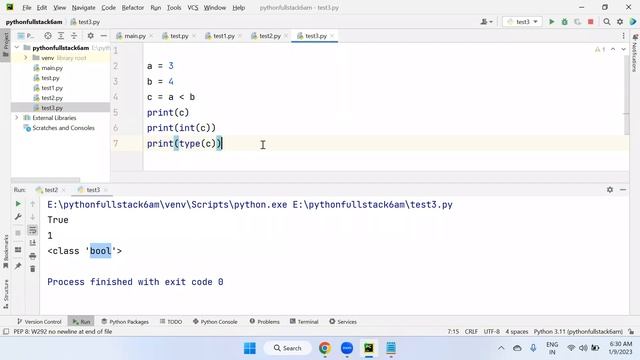Screen dimensions: 640x360
Task: Click Project panel horizontal scrollbar
Action: [x=45, y=180]
